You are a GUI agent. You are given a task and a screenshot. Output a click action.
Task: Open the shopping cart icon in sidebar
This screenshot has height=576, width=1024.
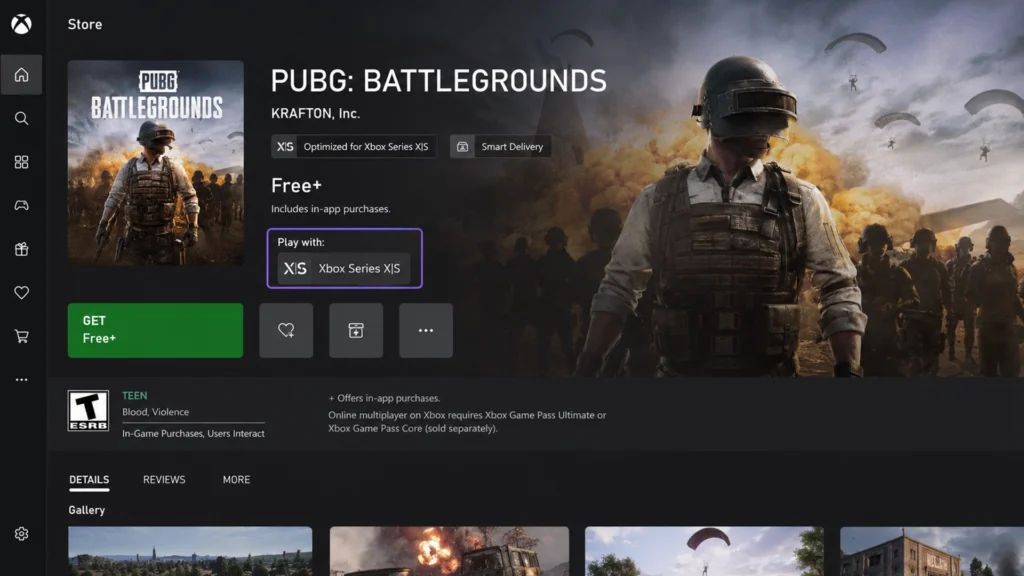pos(22,336)
